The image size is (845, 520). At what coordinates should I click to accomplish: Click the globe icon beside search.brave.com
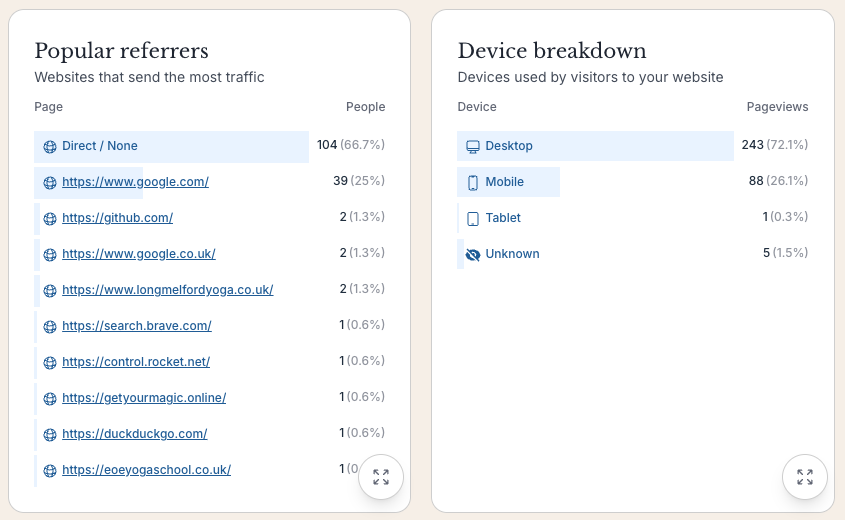tap(50, 326)
